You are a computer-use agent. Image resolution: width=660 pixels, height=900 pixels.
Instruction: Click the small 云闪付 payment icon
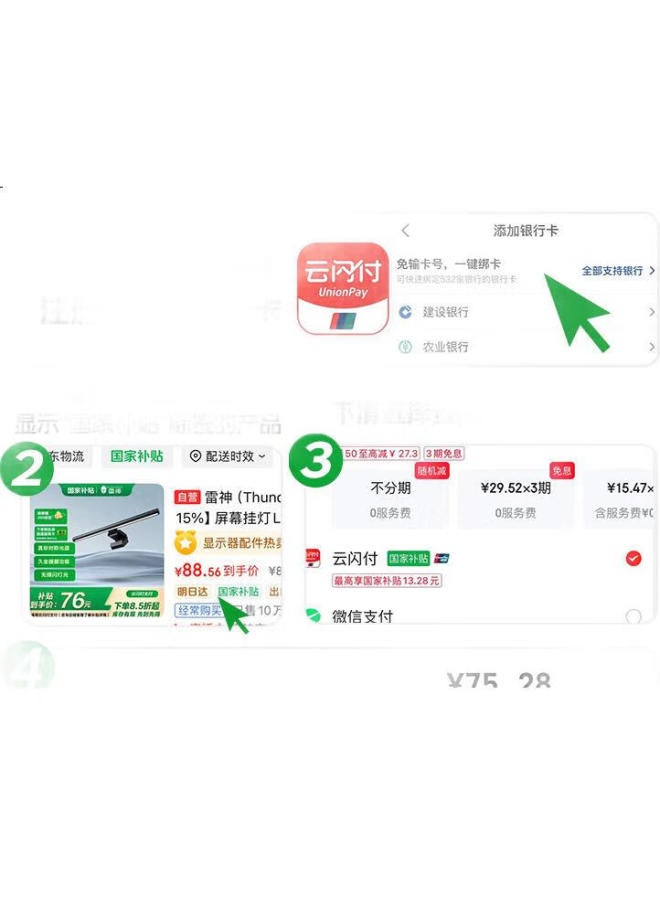point(313,558)
